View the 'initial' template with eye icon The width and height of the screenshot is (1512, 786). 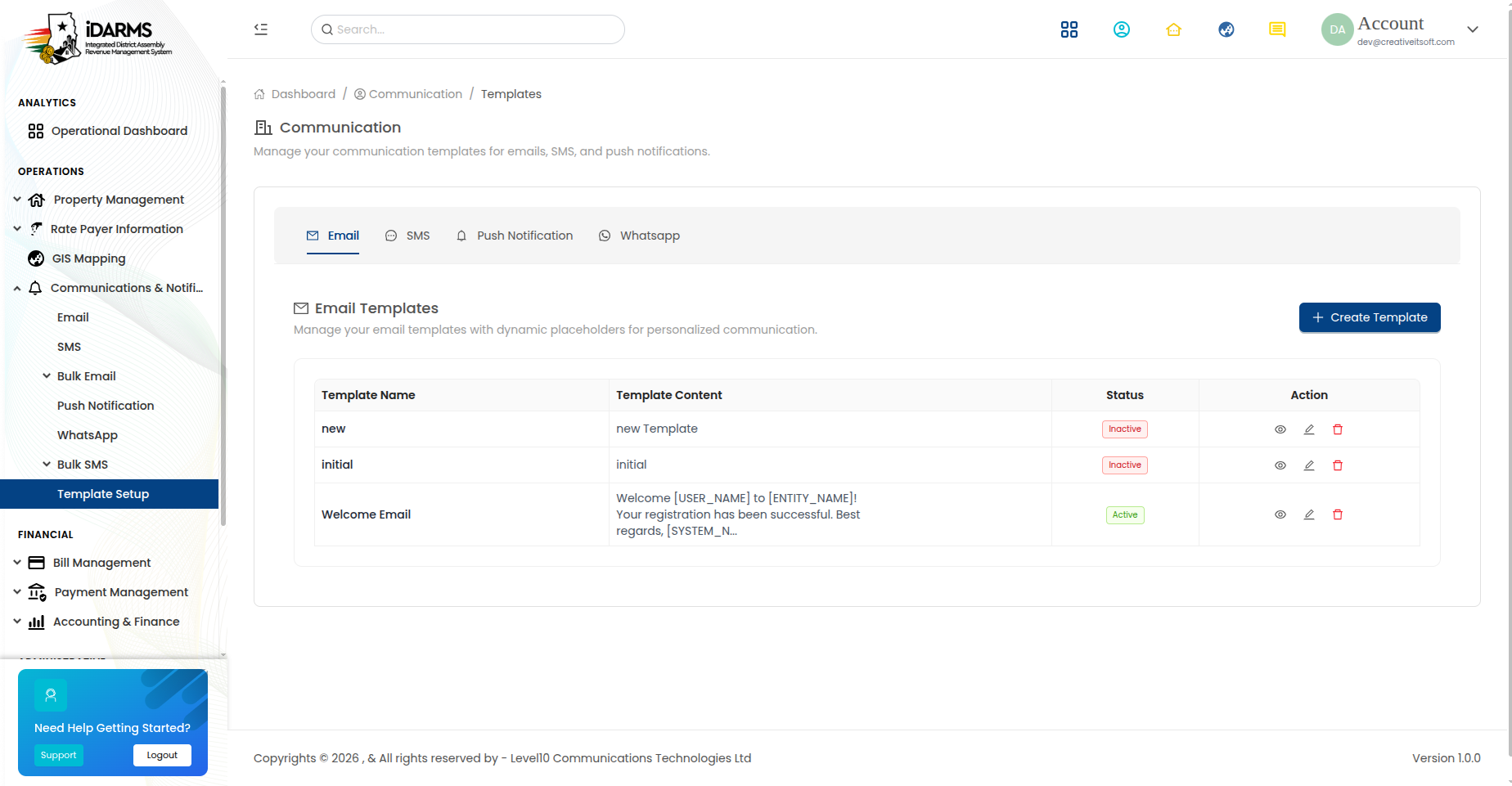(x=1280, y=465)
